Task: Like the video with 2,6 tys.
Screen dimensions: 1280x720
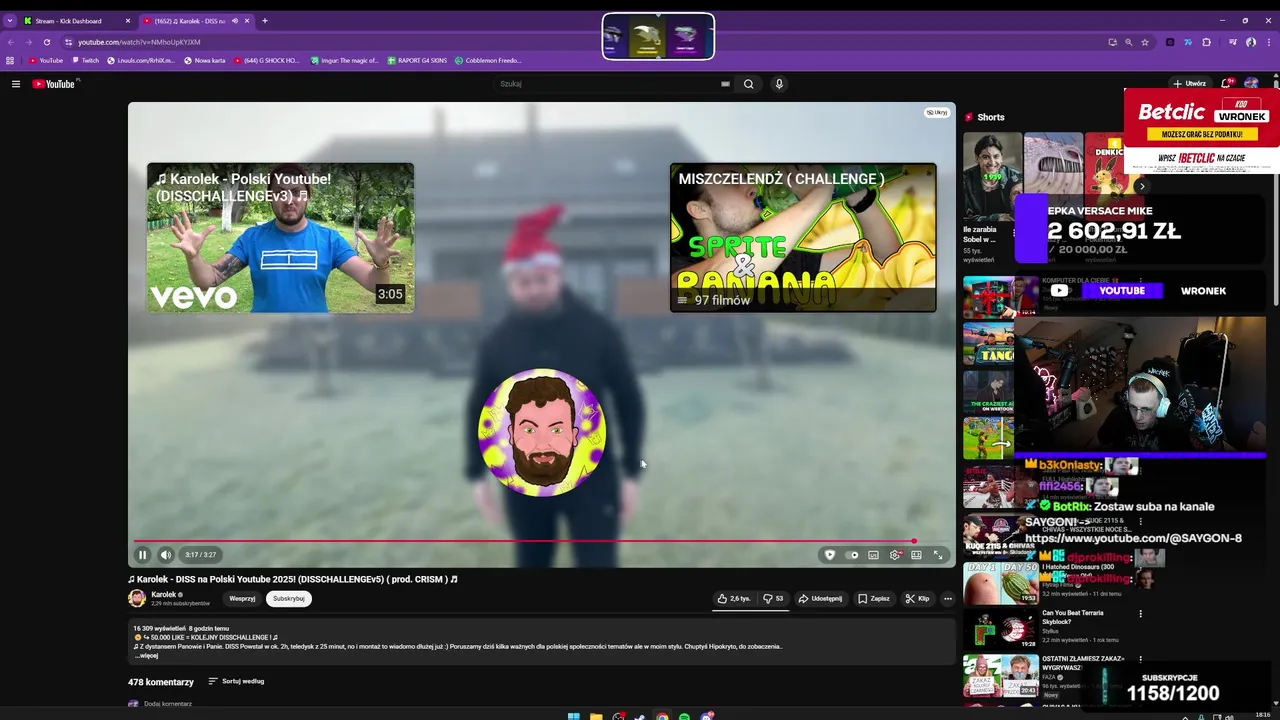Action: point(733,599)
